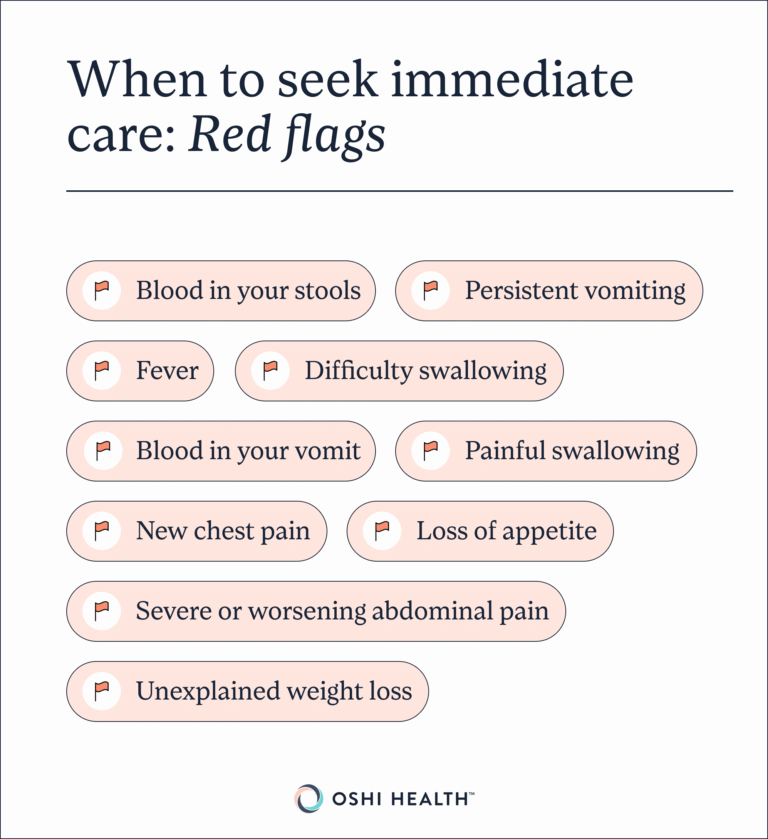The width and height of the screenshot is (768, 839).
Task: Click the flag icon beside New chest pain
Action: pyautogui.click(x=102, y=531)
